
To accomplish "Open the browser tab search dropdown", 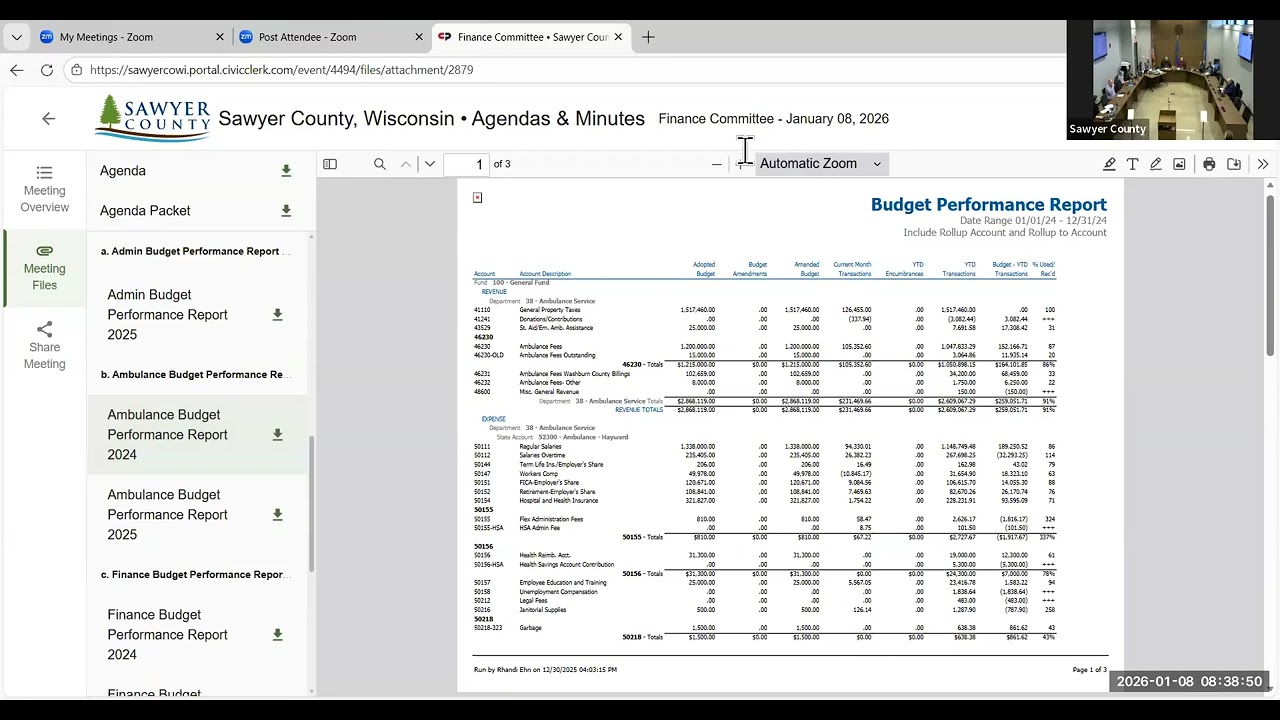I will pos(16,37).
